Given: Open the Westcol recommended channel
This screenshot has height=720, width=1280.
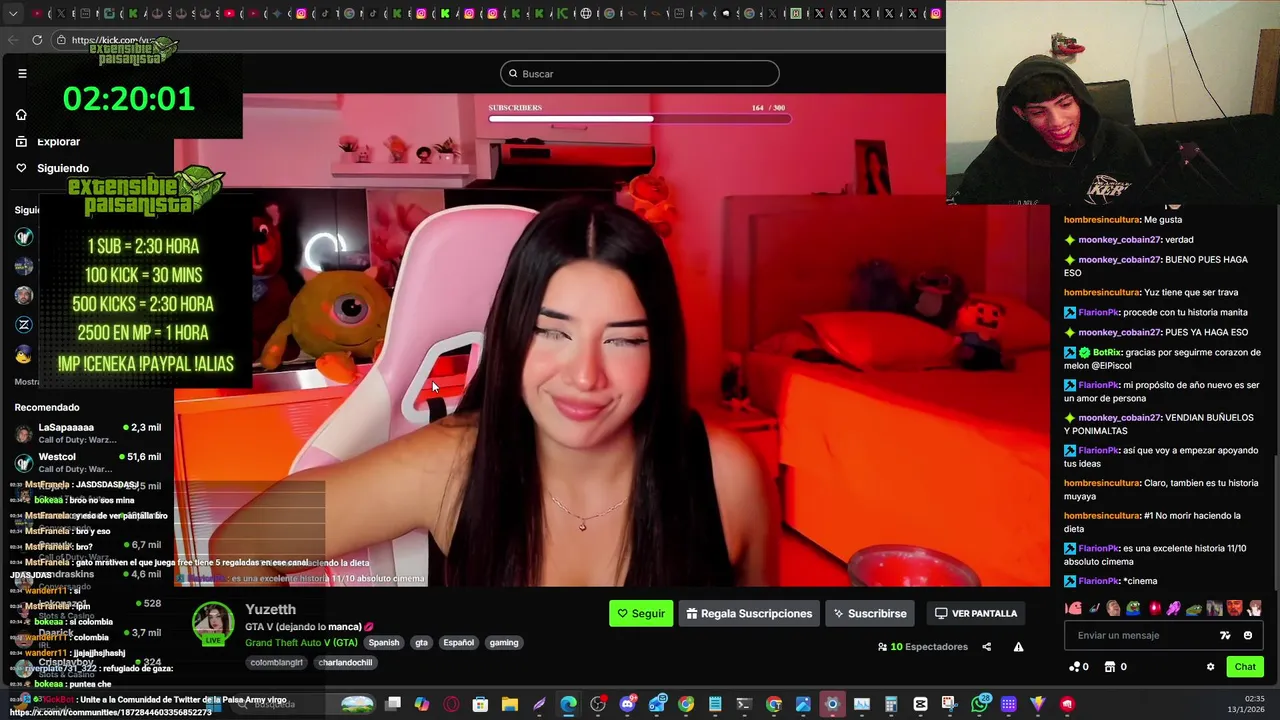Looking at the screenshot, I should click(x=88, y=462).
